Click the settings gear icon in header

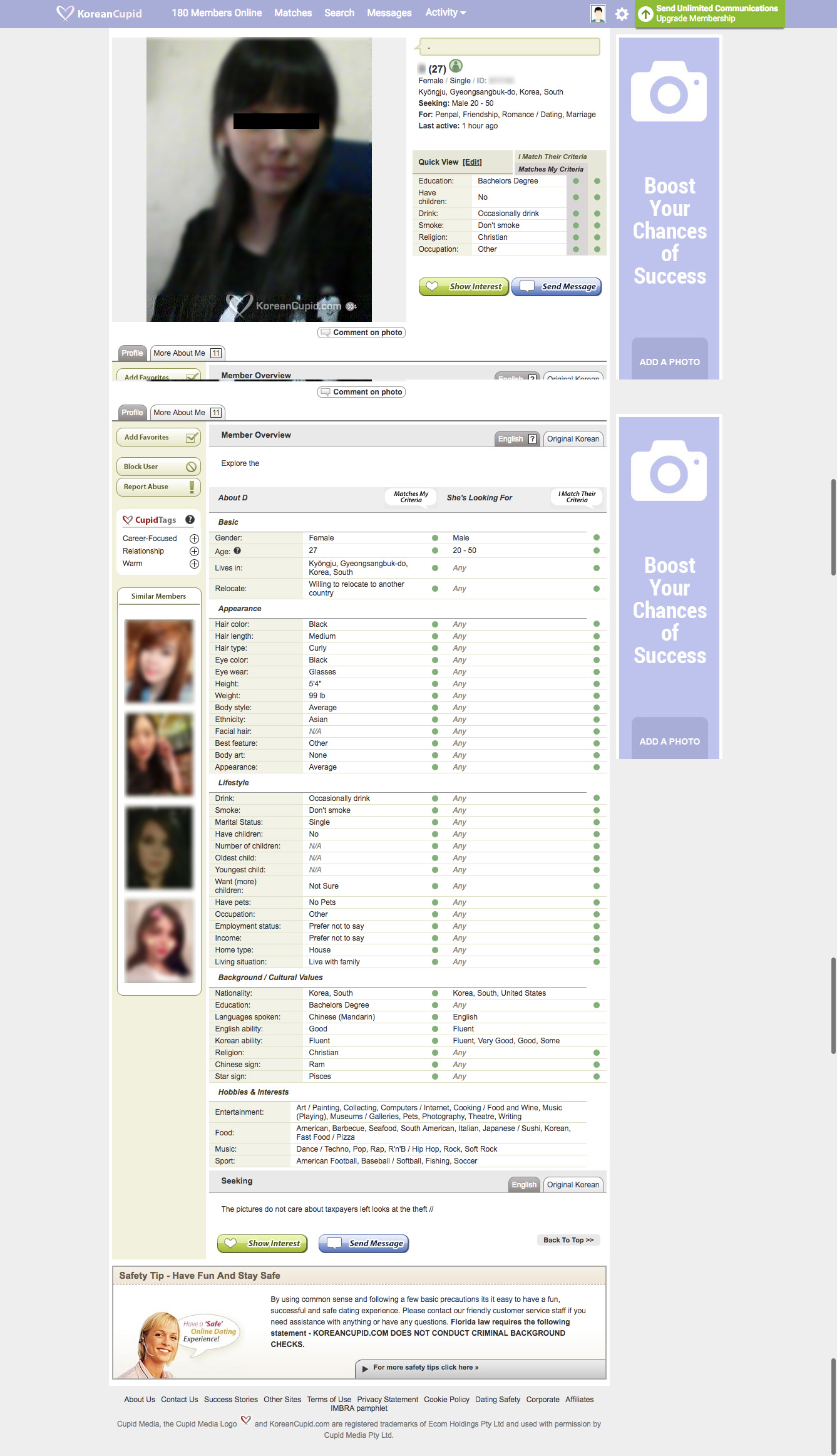(621, 14)
